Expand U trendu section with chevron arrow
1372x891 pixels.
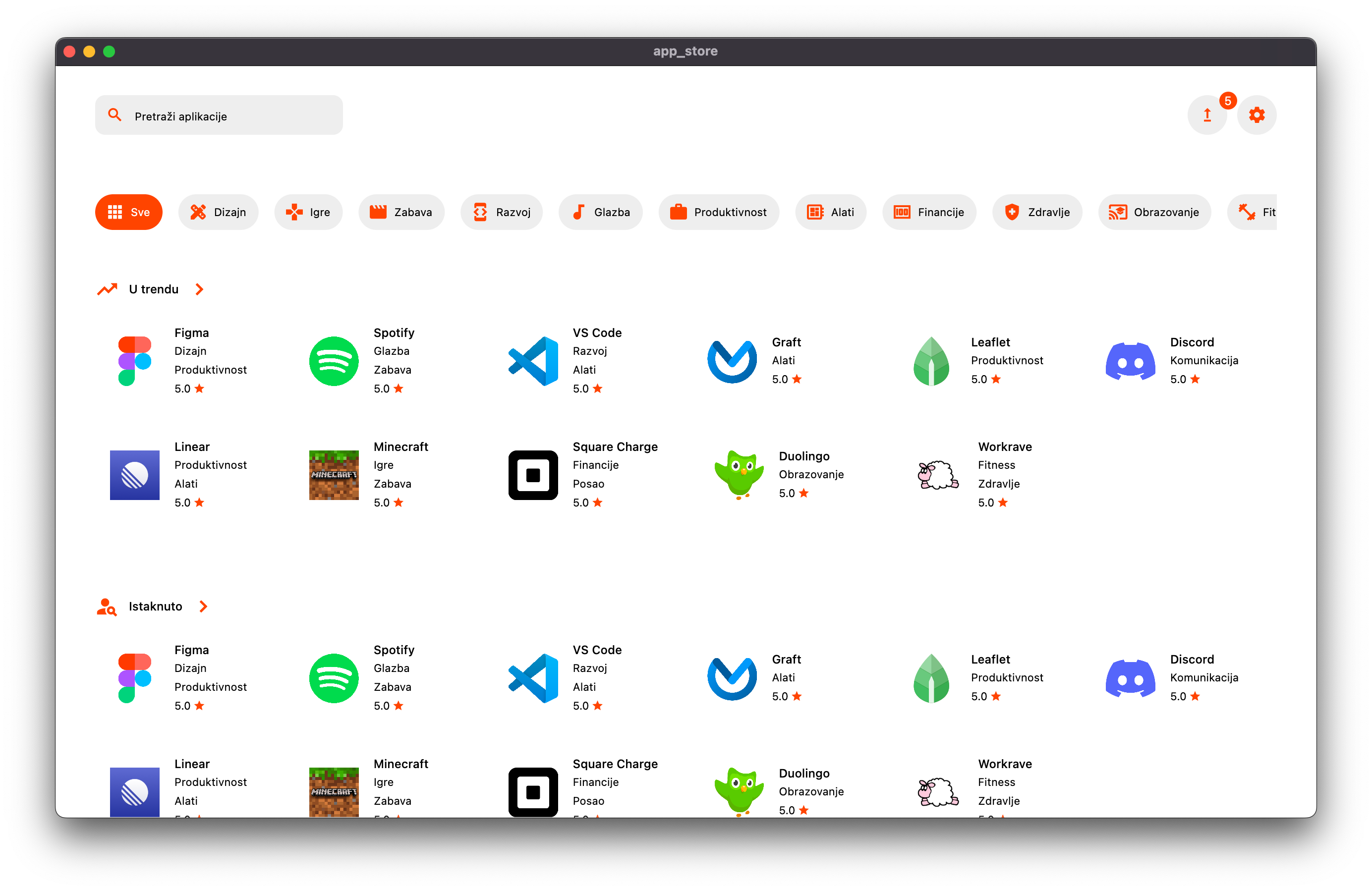click(x=199, y=289)
